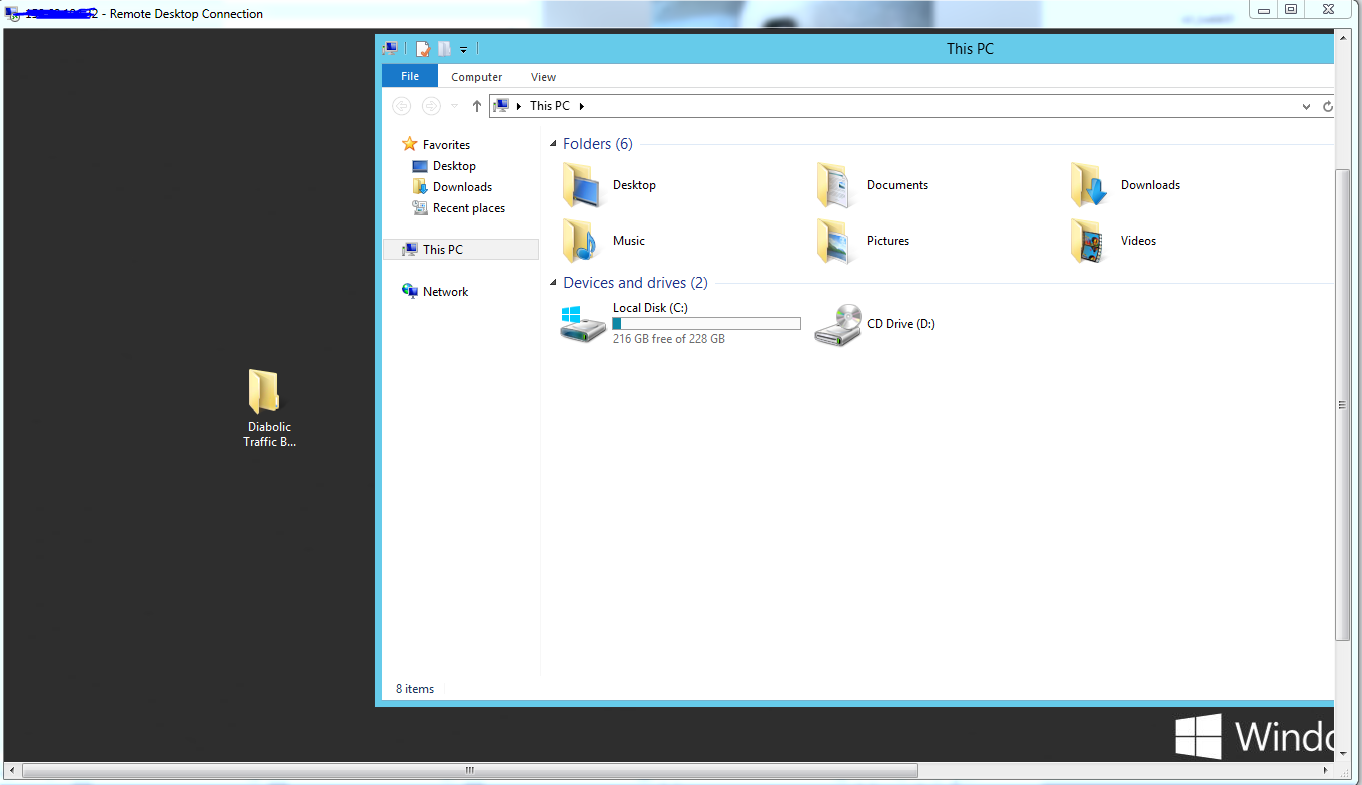Viewport: 1362px width, 785px height.
Task: Open the Music folder icon
Action: tap(581, 241)
